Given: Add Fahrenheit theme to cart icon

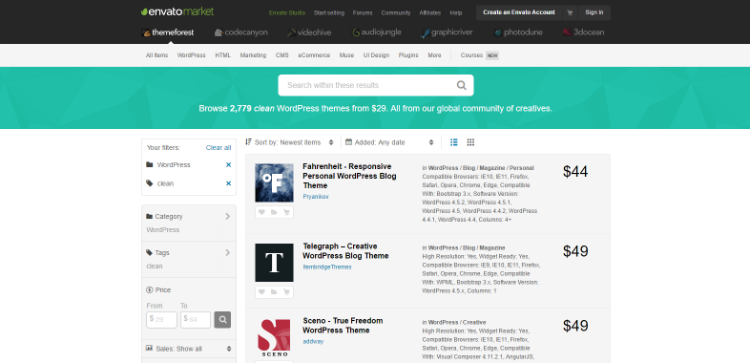Looking at the screenshot, I should (286, 212).
